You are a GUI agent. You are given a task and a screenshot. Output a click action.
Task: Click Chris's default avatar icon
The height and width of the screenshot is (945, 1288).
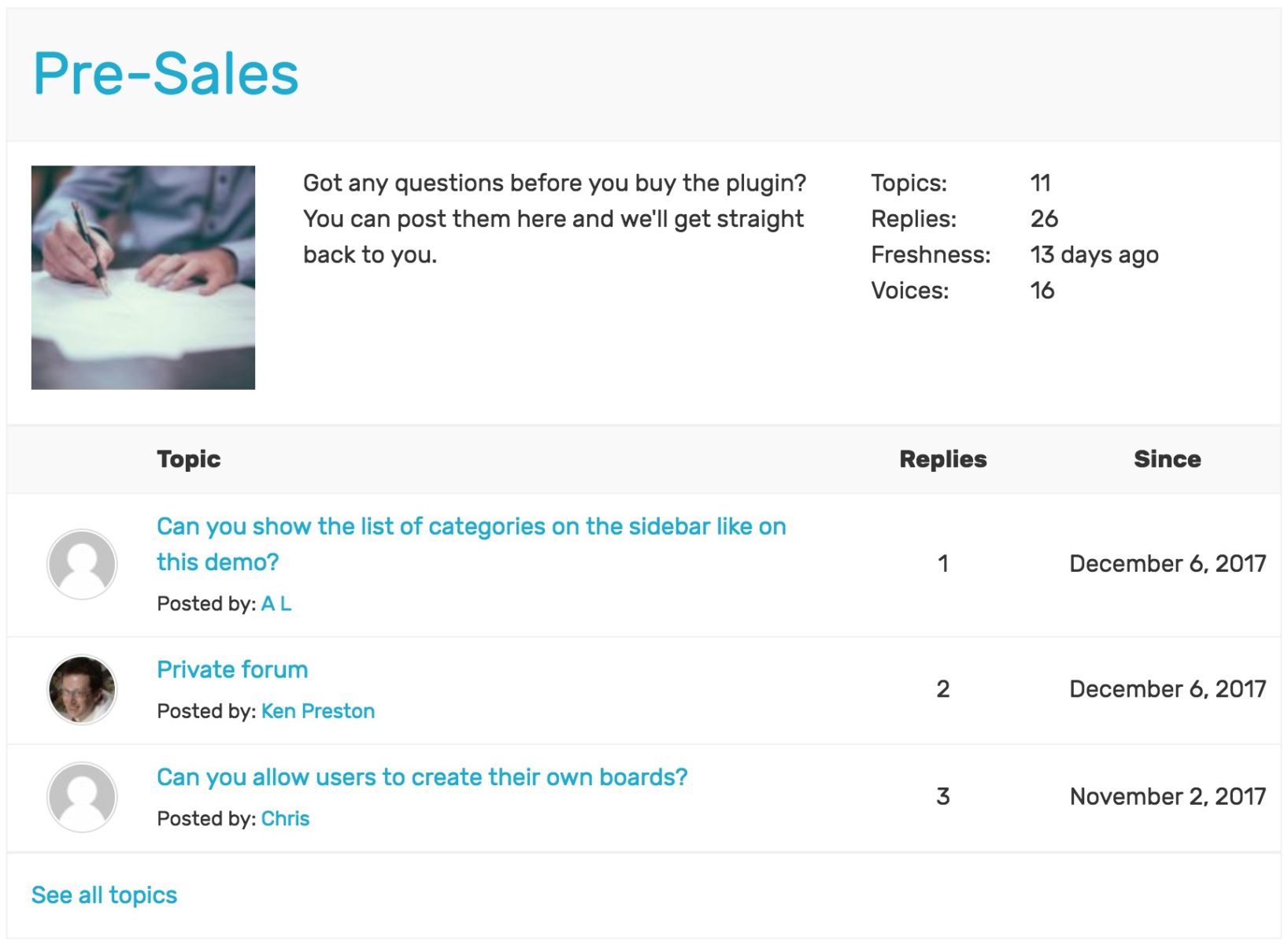tap(82, 797)
